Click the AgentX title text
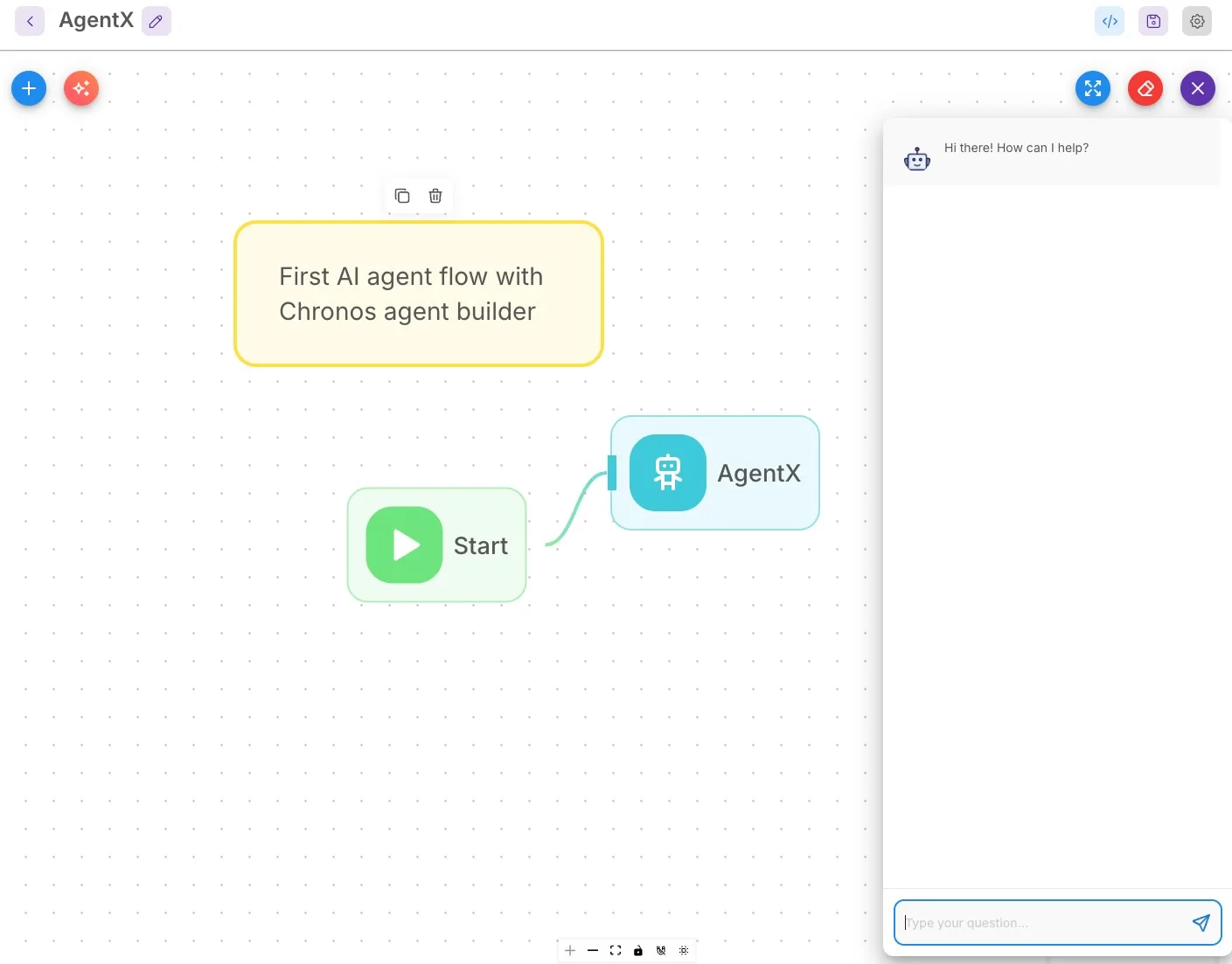 point(96,20)
